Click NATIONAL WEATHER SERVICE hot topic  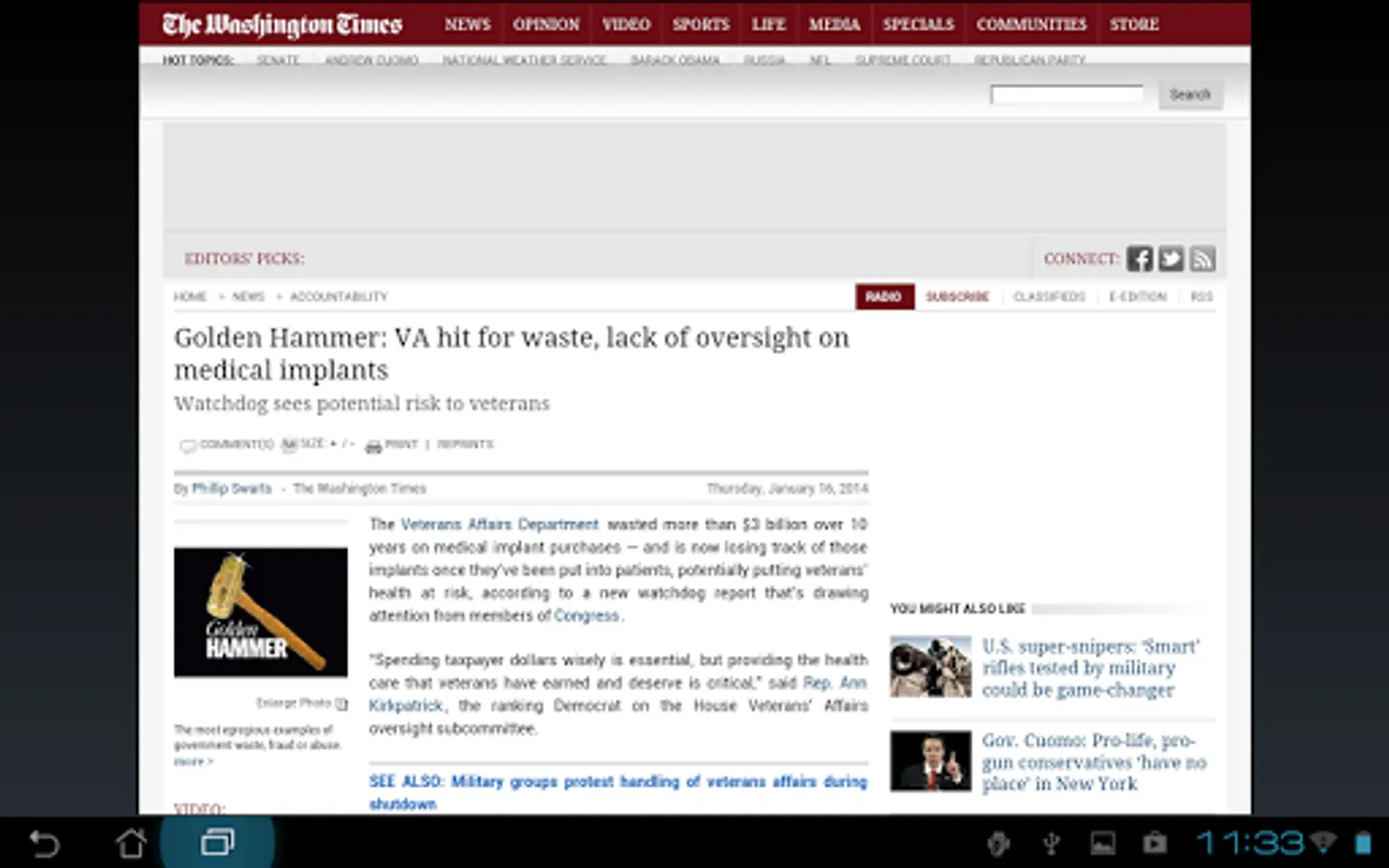click(525, 60)
